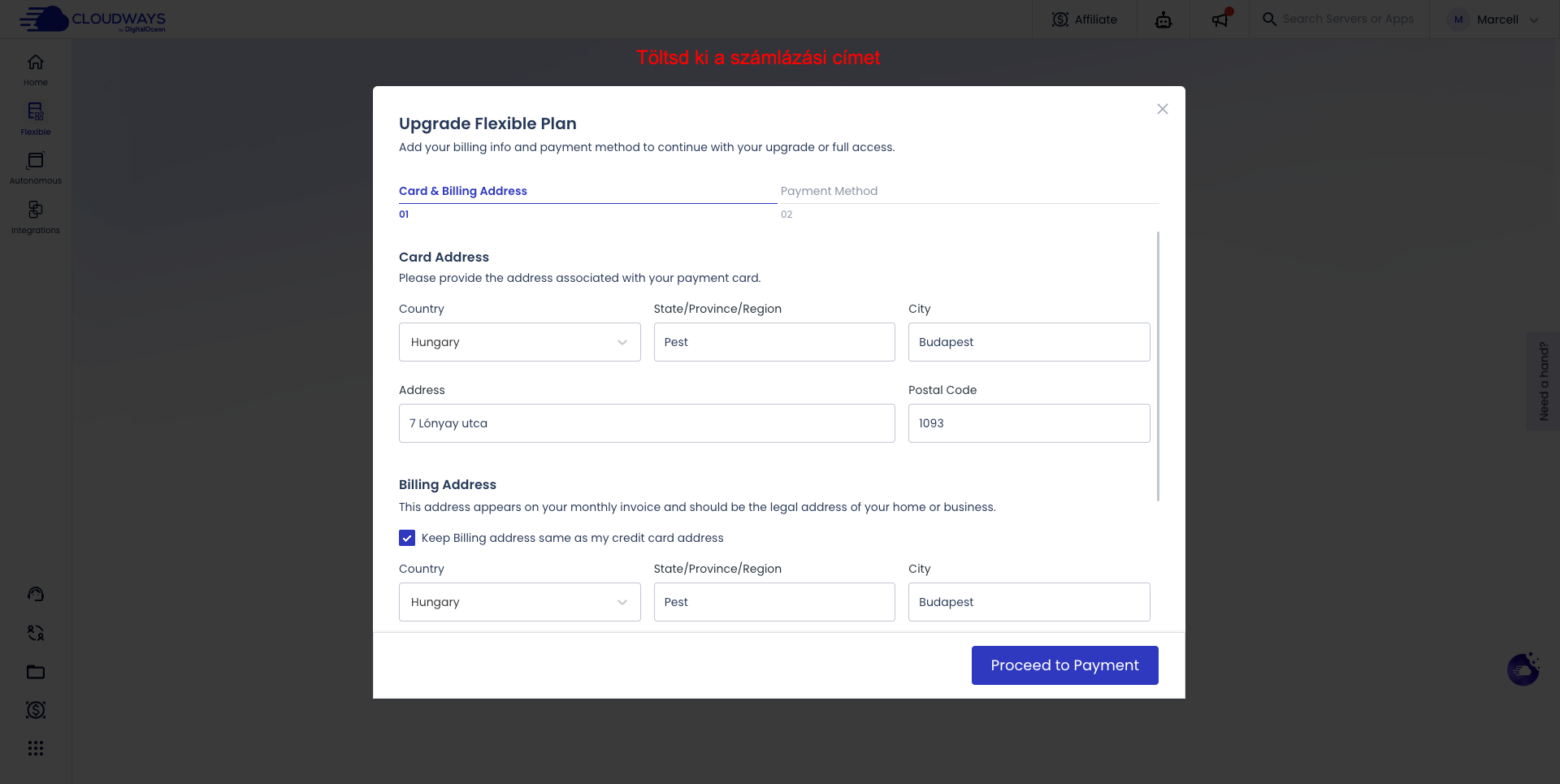The height and width of the screenshot is (784, 1560).
Task: Click the Proceed to Payment button
Action: click(x=1064, y=665)
